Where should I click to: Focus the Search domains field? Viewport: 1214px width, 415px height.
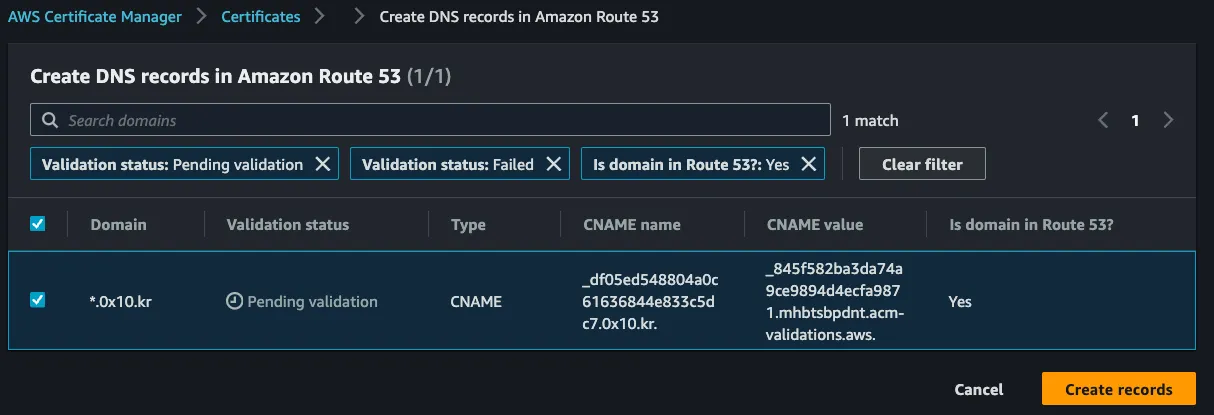440,120
